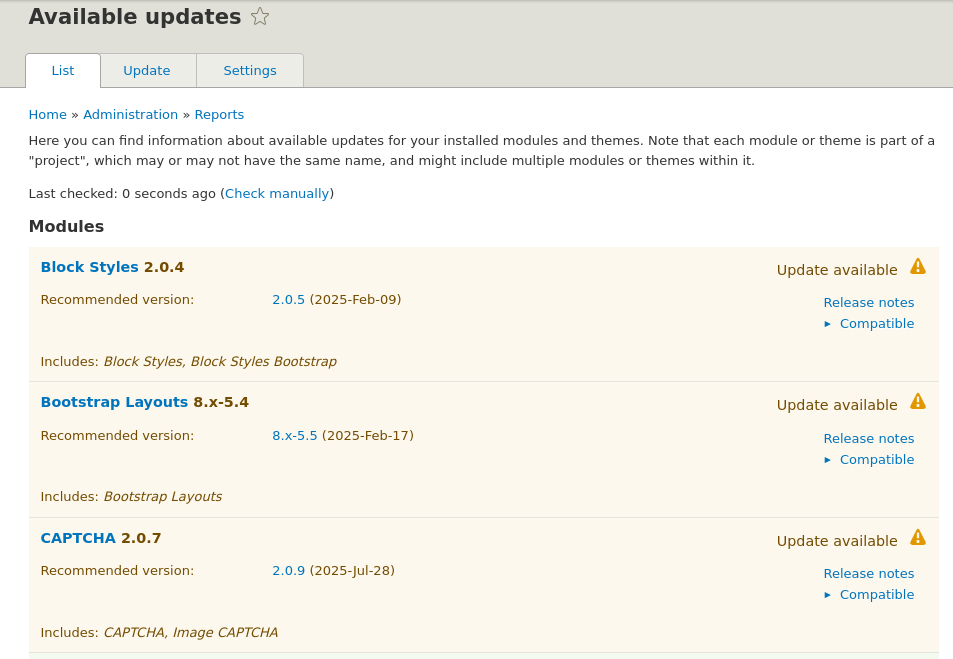The height and width of the screenshot is (659, 953).
Task: Open Release notes for Bootstrap Layouts
Action: click(868, 439)
